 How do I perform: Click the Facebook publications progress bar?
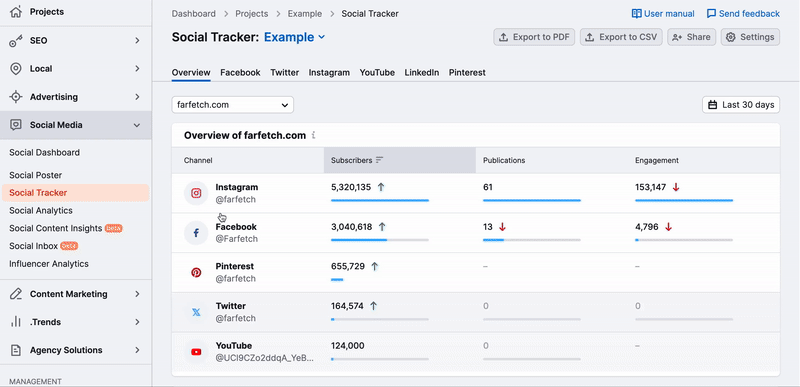(532, 240)
